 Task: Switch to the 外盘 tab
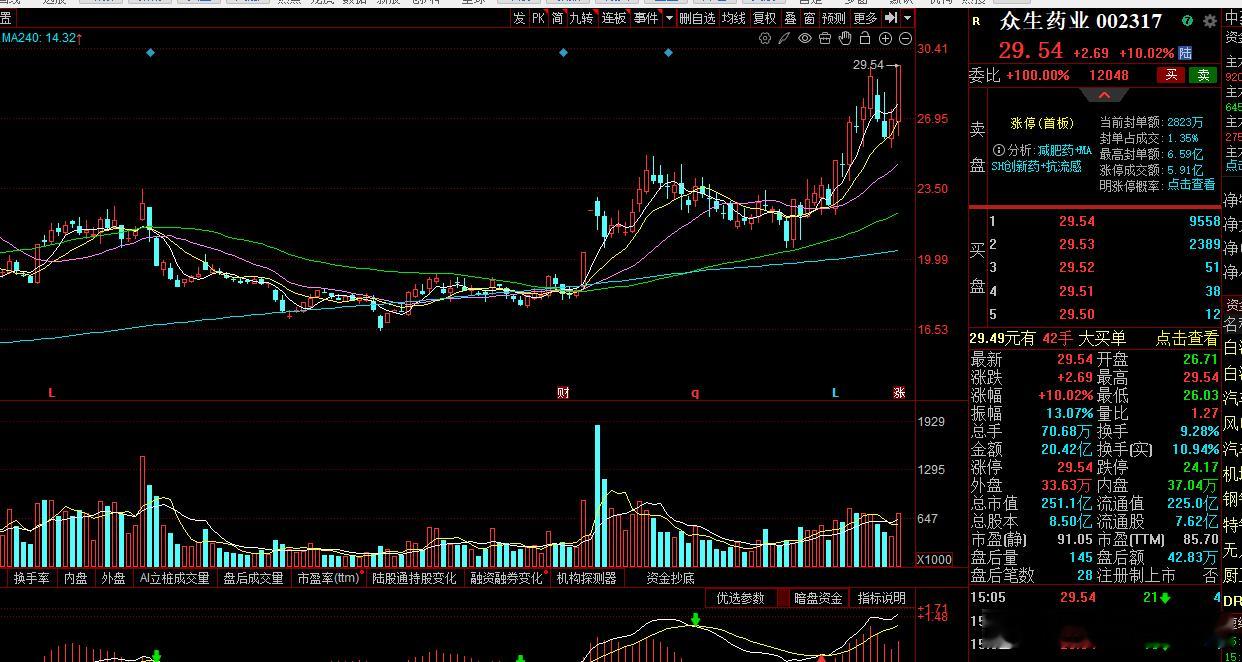tap(113, 578)
